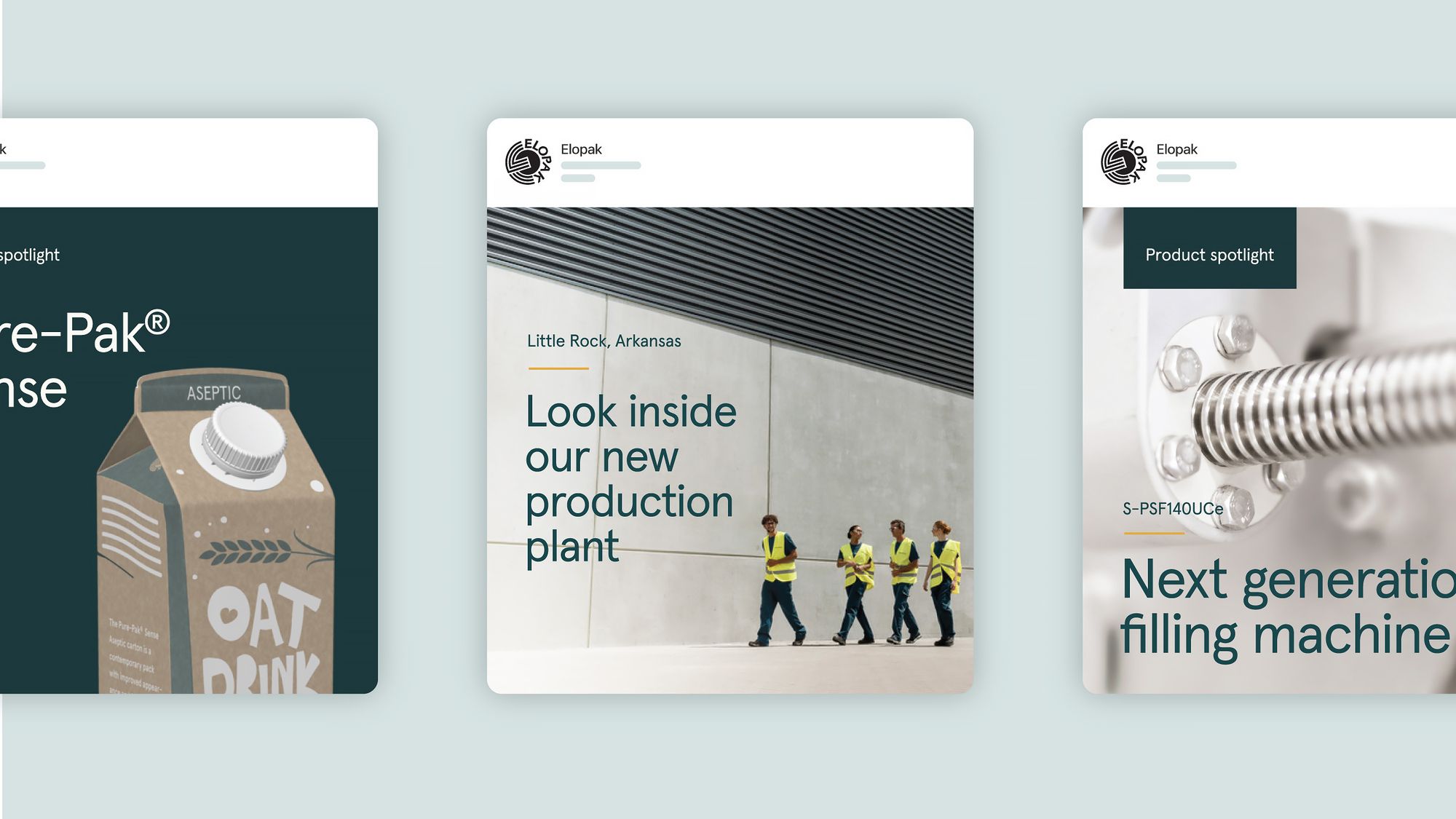This screenshot has width=1456, height=819.
Task: Click the placeholder subtitle bar under the center Elopak name
Action: click(601, 166)
